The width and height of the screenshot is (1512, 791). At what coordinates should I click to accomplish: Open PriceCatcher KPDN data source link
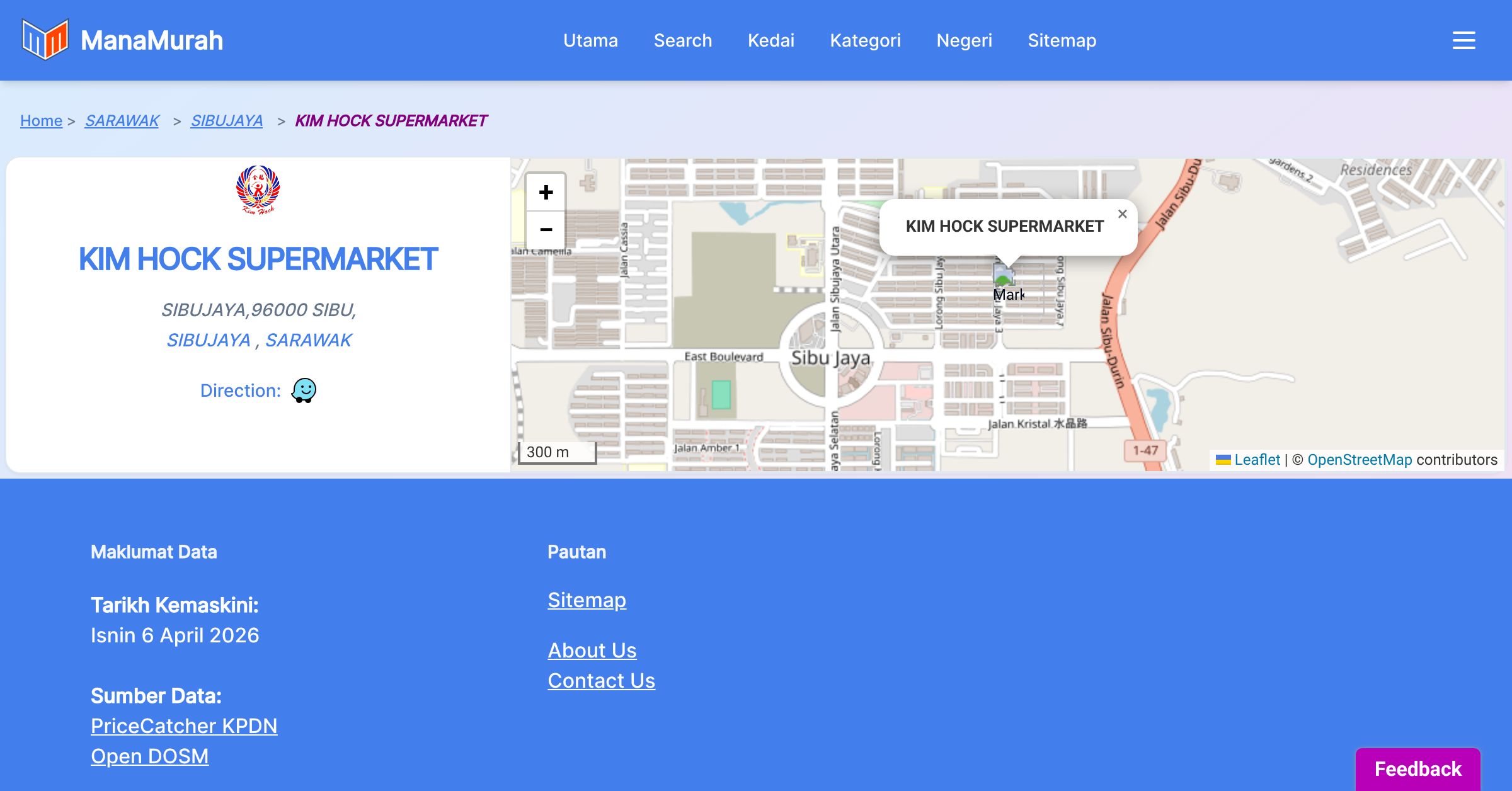coord(184,726)
